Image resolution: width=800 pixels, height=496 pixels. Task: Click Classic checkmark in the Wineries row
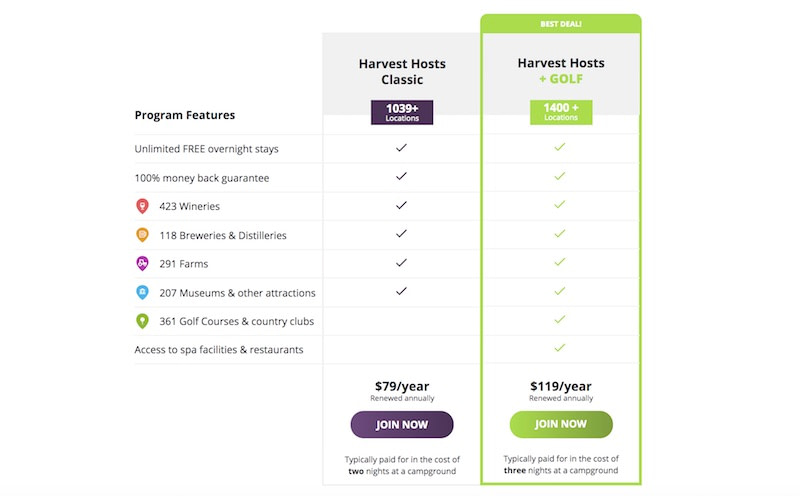coord(402,205)
